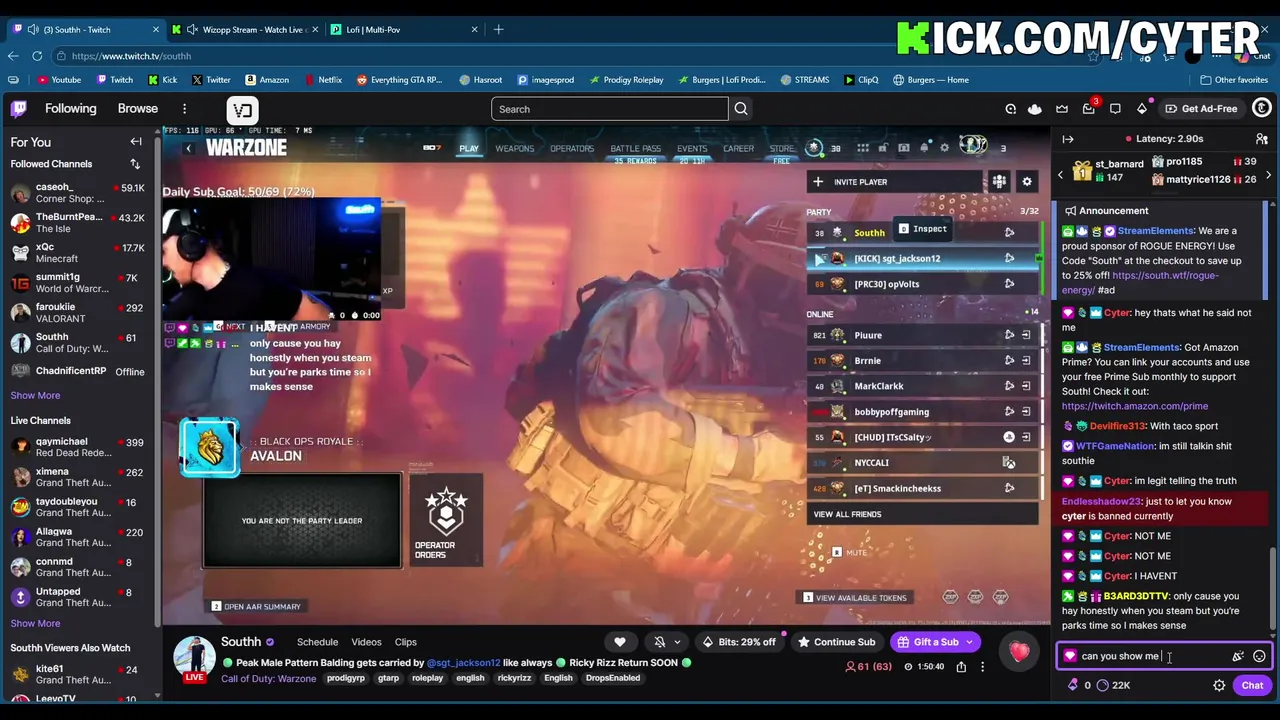Click the Twitch search field

610,109
